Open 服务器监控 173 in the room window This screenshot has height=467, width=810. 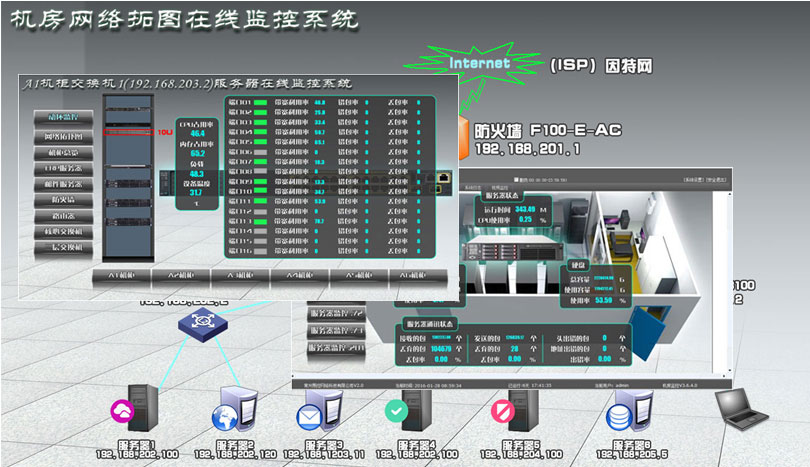point(337,330)
